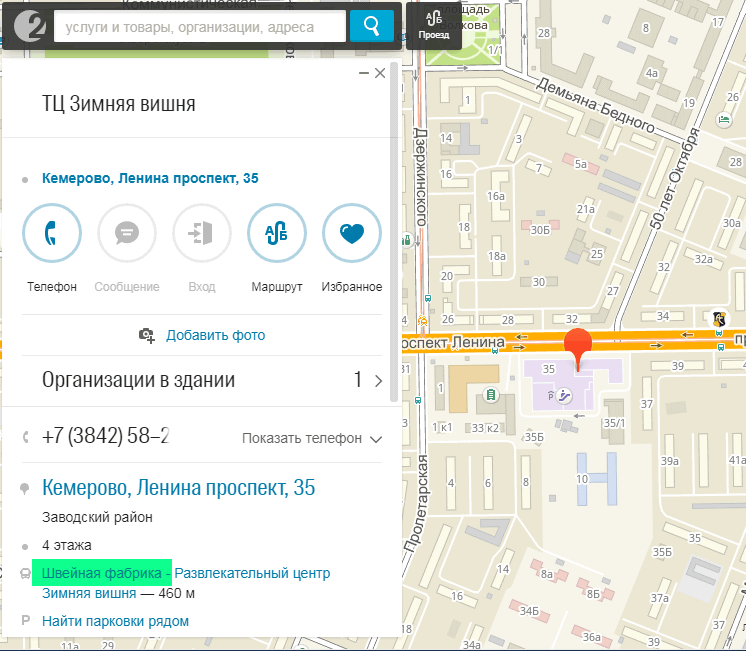Screen dimensions: 746x651
Task: Expand Показать телефон dropdown
Action: (x=312, y=438)
